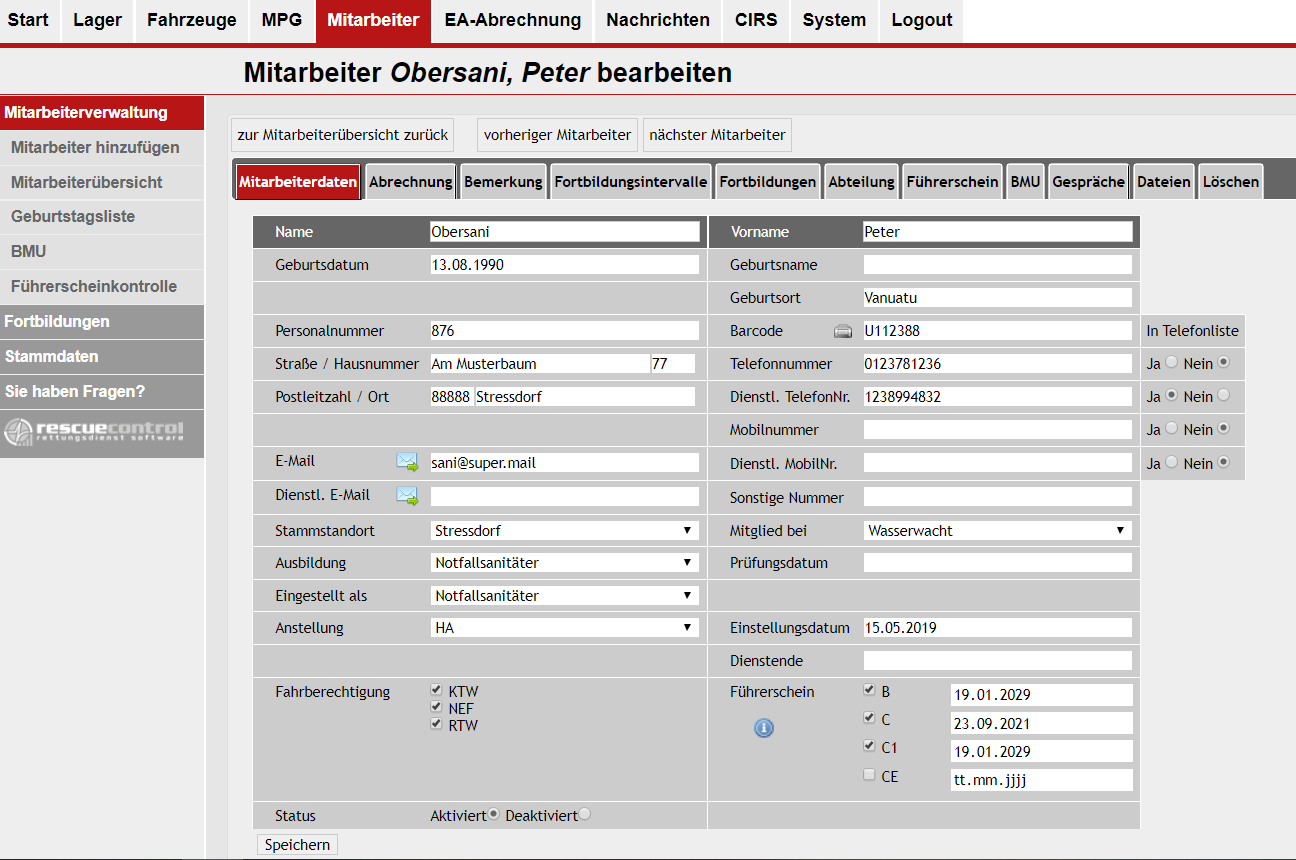
Task: Open the Lager menu item
Action: tap(97, 20)
